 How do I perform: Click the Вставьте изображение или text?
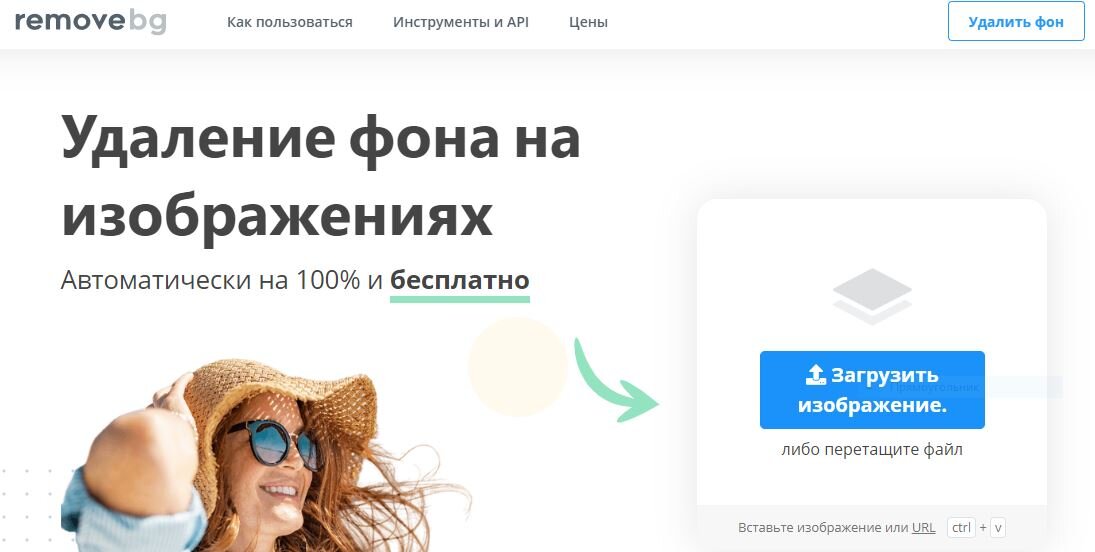[x=823, y=528]
